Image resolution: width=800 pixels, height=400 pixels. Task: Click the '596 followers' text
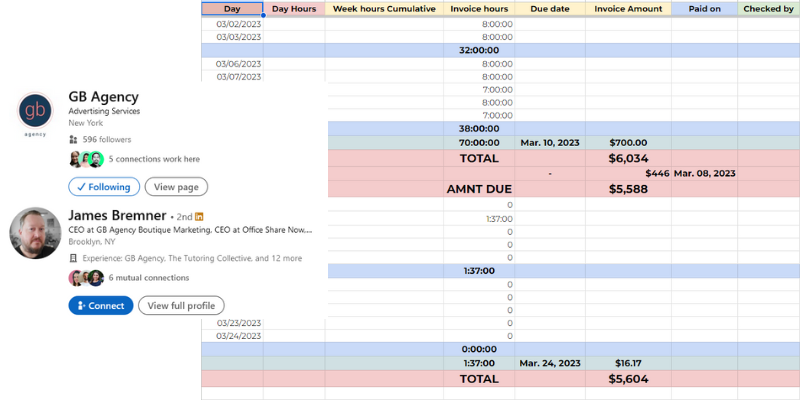107,139
